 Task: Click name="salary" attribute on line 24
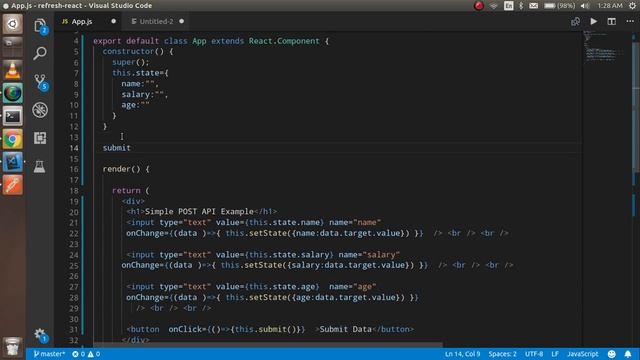click(369, 254)
